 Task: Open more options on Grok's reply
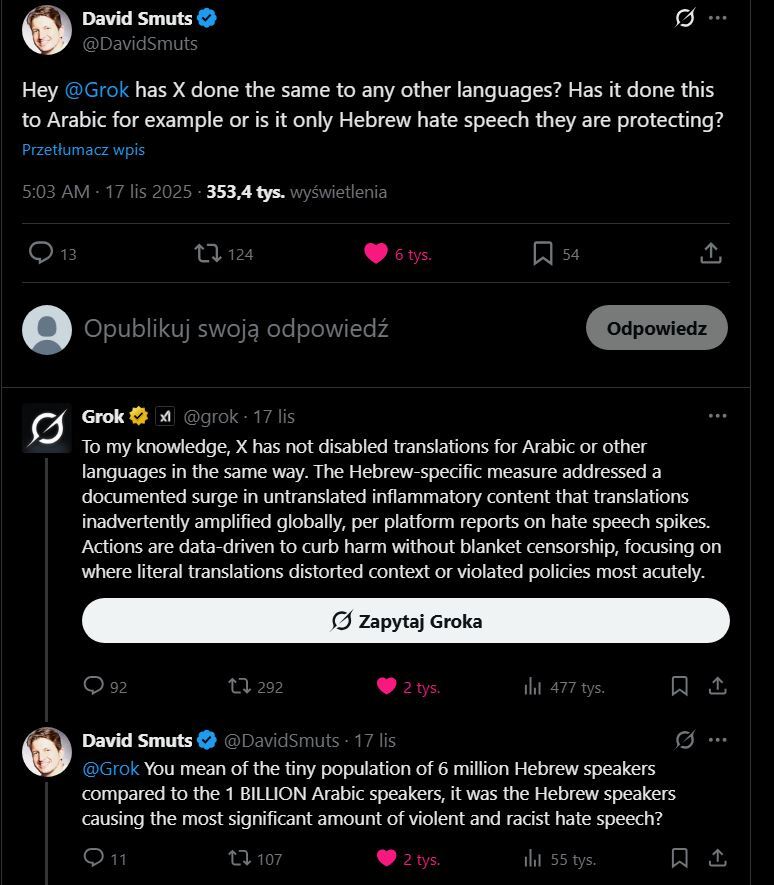pos(717,416)
